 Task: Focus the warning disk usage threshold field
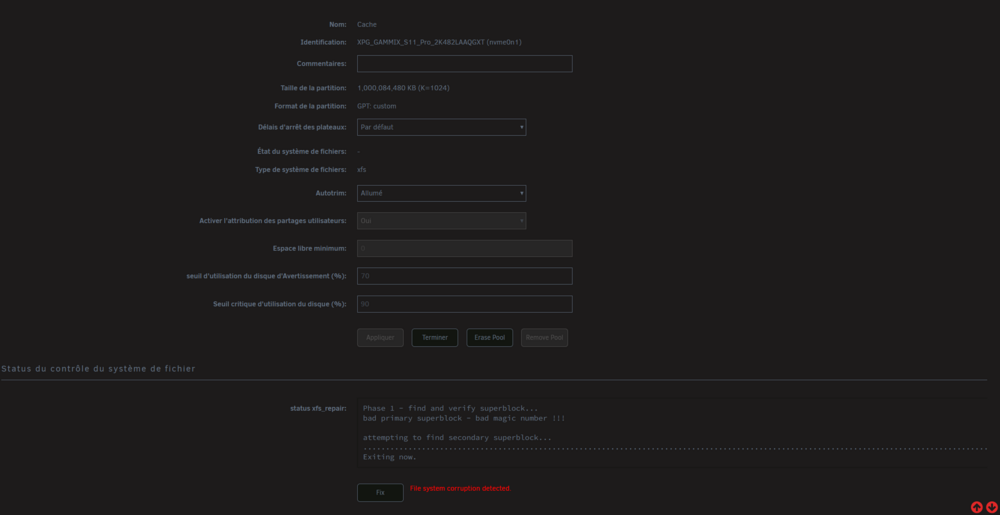(464, 276)
